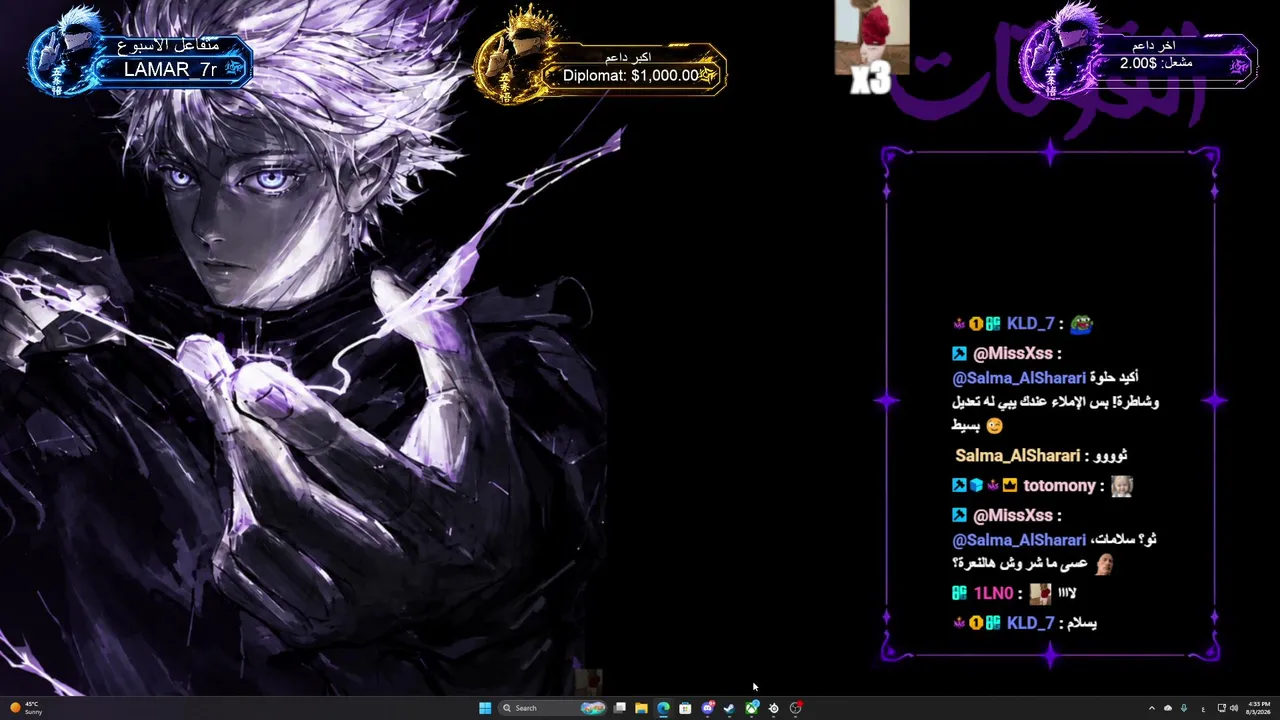Click 1LN0 username in chat
Screen dimensions: 1280x720
coord(994,594)
